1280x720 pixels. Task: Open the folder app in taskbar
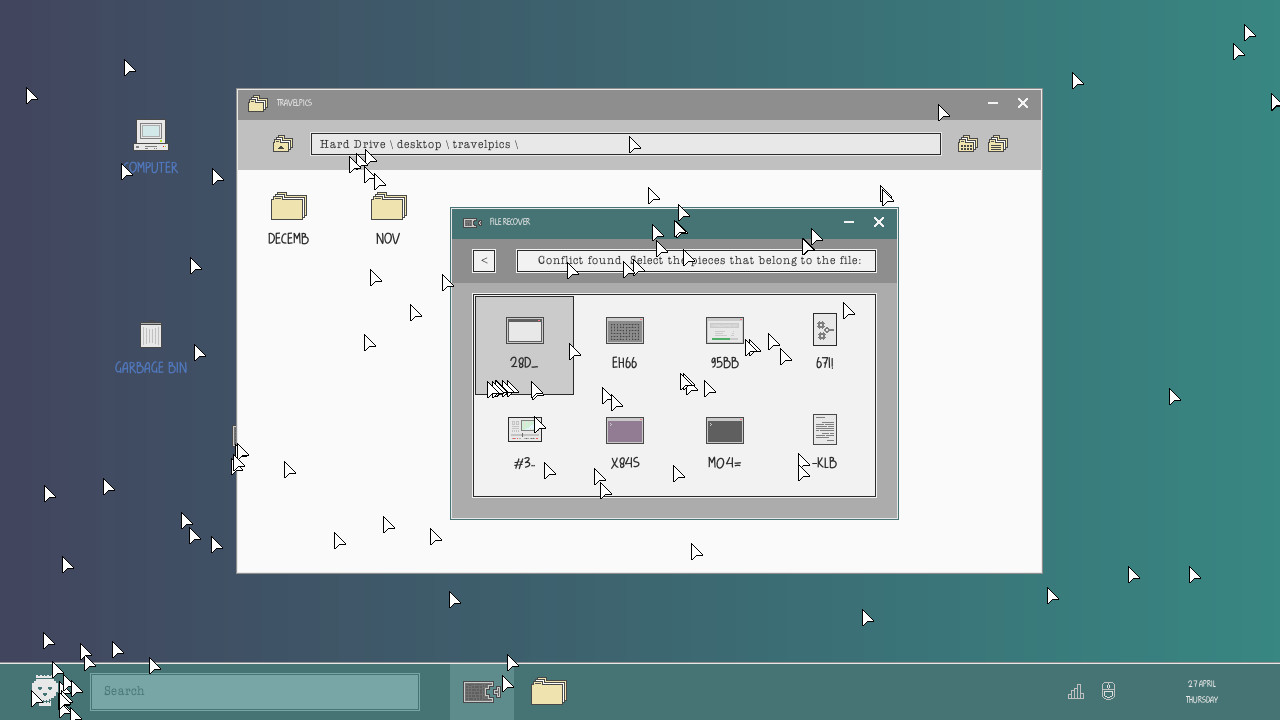pos(548,691)
